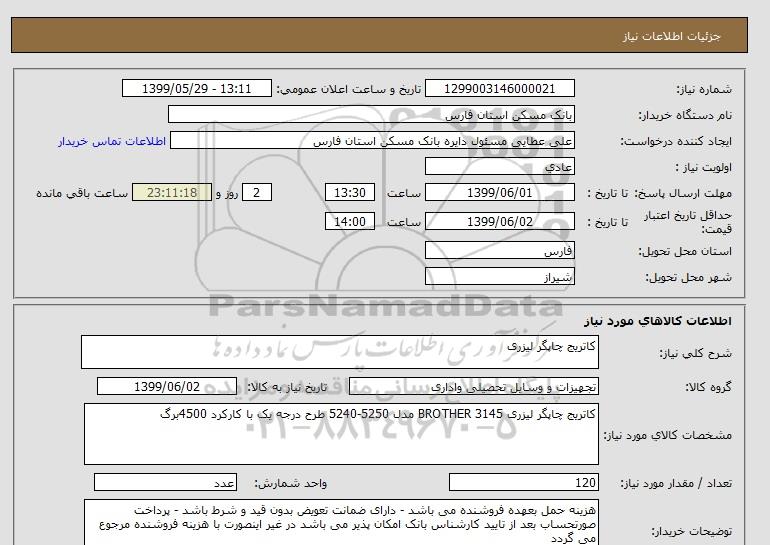Click the unit of measure field عدد
This screenshot has width=770, height=545.
(165, 482)
